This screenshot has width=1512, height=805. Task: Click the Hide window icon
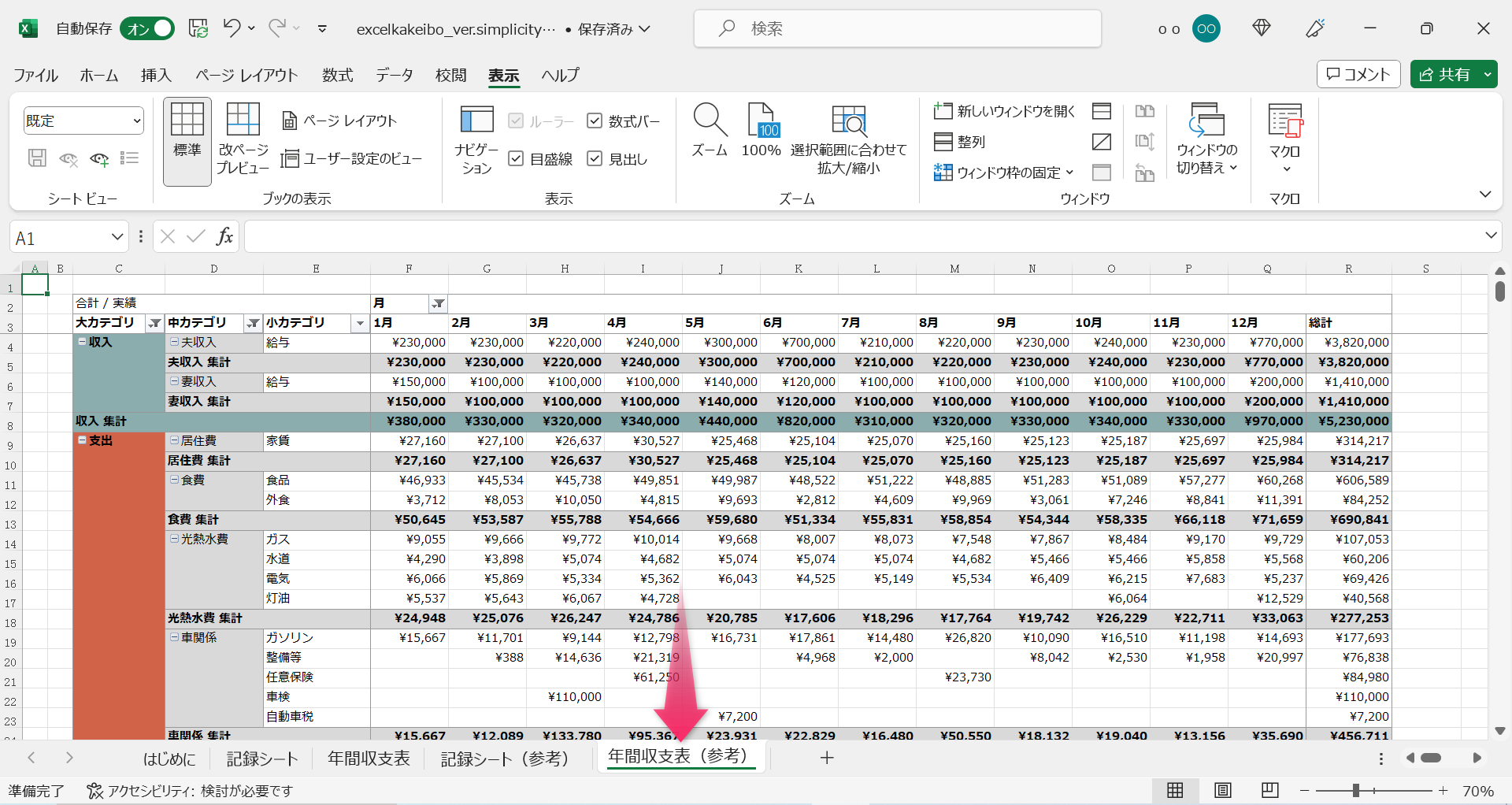point(1102,142)
